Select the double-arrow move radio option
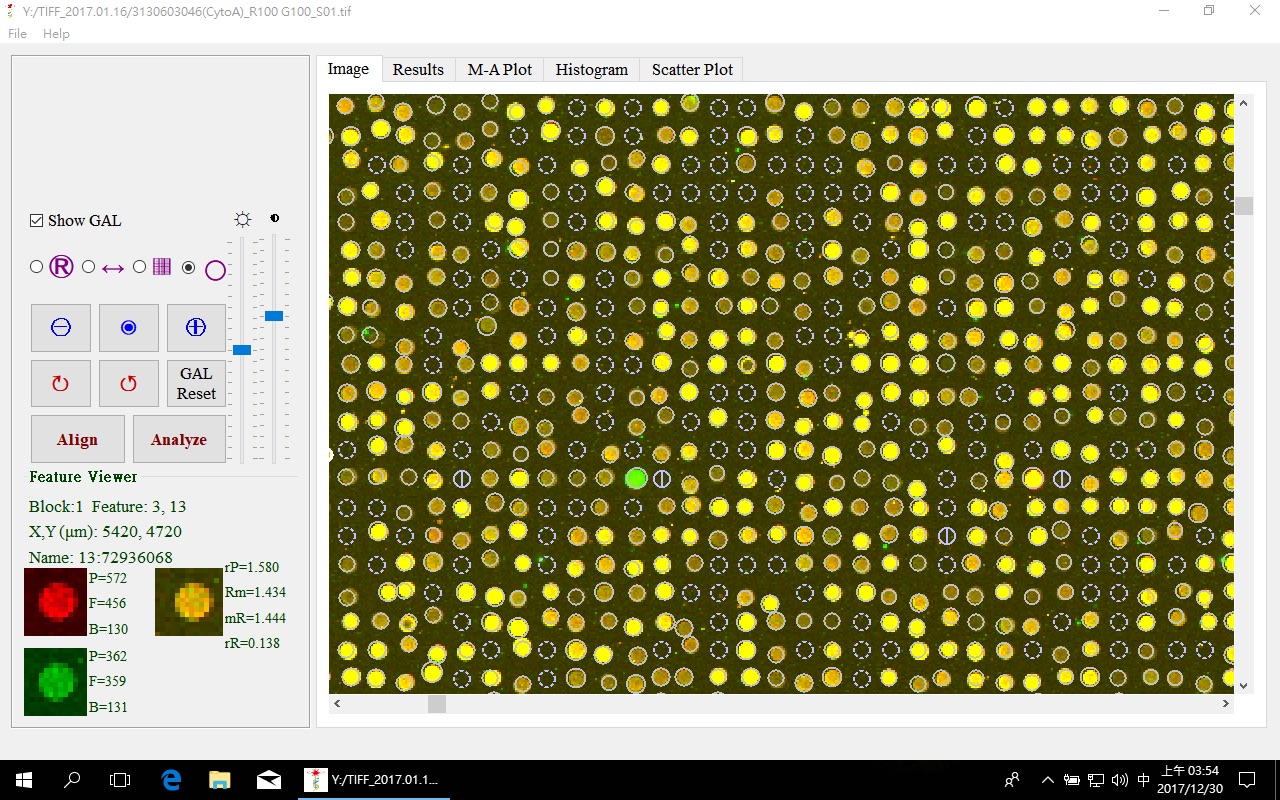1280x800 pixels. (88, 267)
